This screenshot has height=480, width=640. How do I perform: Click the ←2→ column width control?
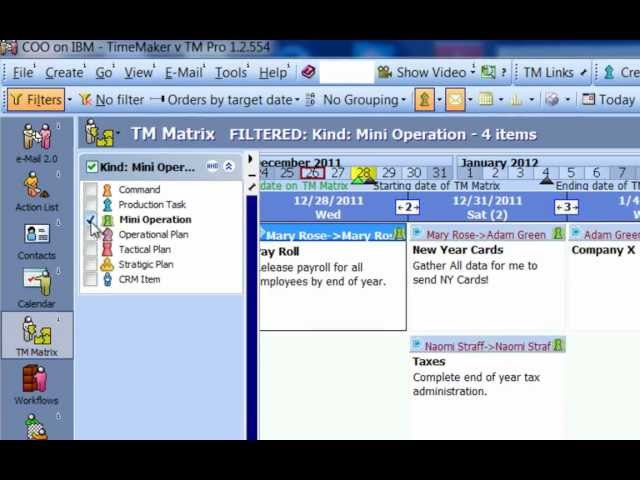pos(407,207)
